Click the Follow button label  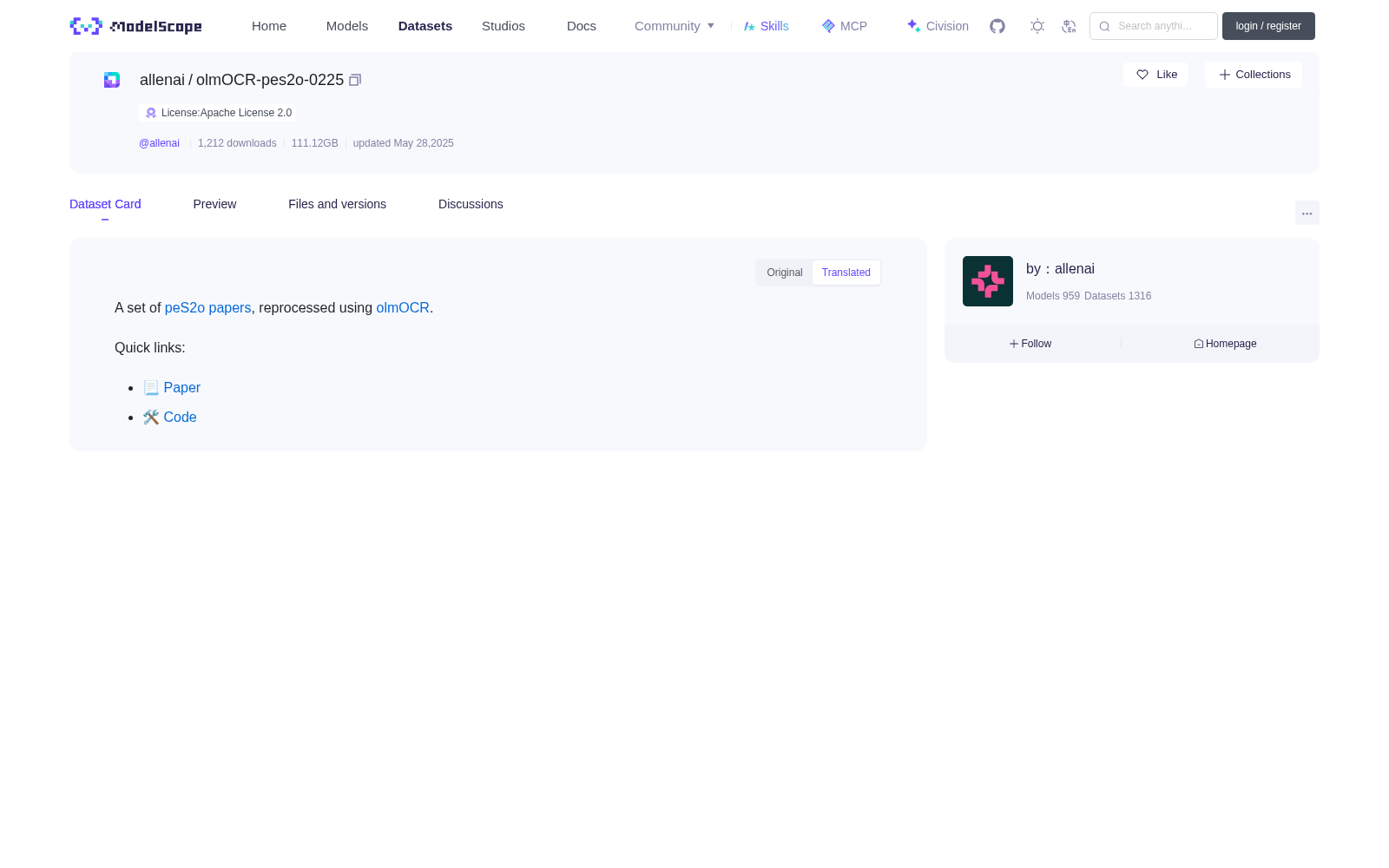[1037, 344]
